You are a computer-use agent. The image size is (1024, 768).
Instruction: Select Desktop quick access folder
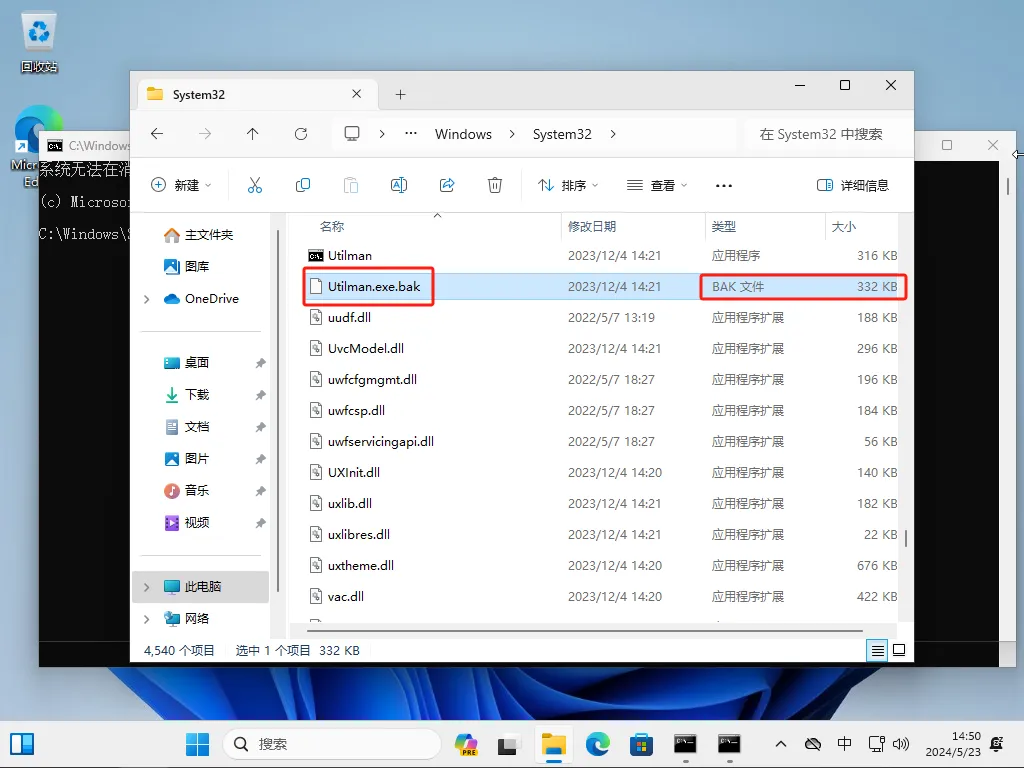point(187,362)
